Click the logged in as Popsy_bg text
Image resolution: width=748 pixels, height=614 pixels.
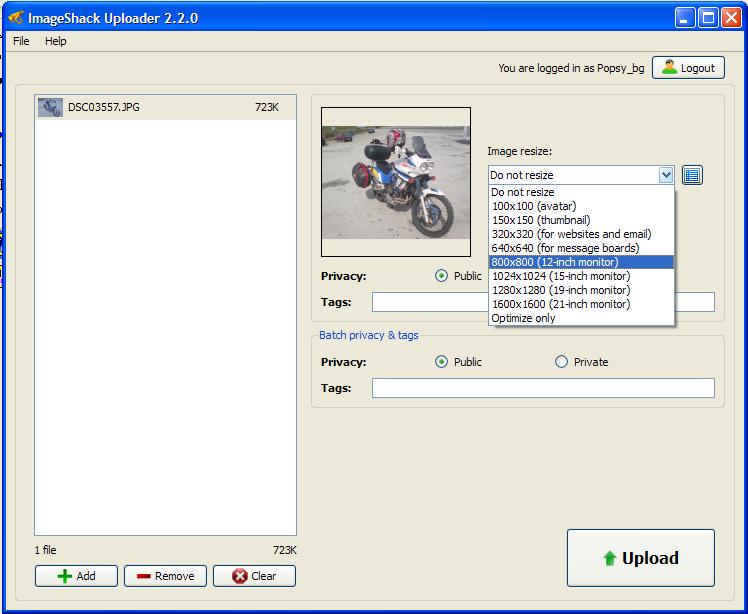(x=571, y=68)
